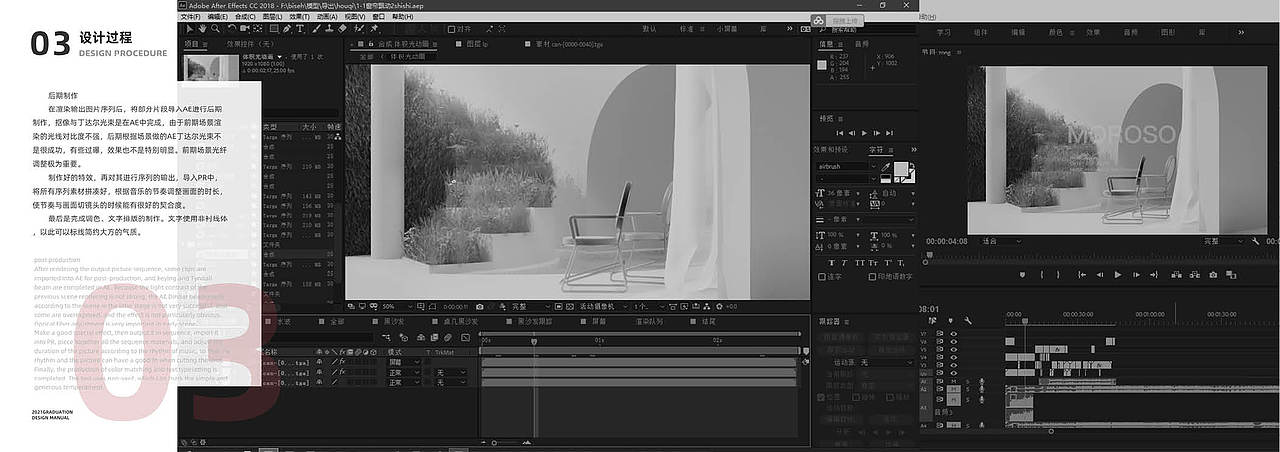Select the Selection arrow tool in After Effects
1280x452 pixels.
(190, 29)
